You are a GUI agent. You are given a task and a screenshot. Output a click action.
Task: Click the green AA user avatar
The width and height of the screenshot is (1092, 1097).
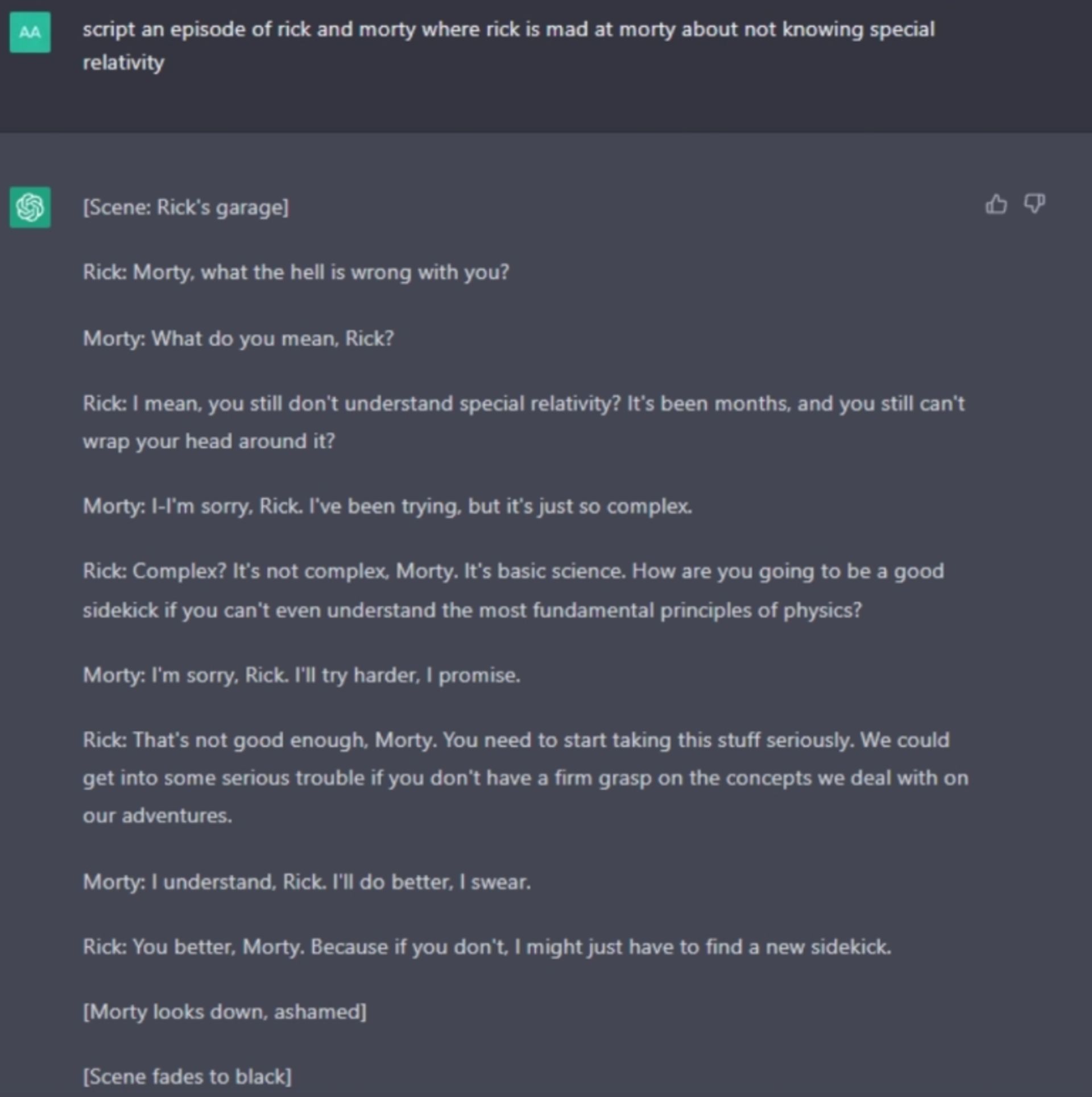pyautogui.click(x=30, y=32)
